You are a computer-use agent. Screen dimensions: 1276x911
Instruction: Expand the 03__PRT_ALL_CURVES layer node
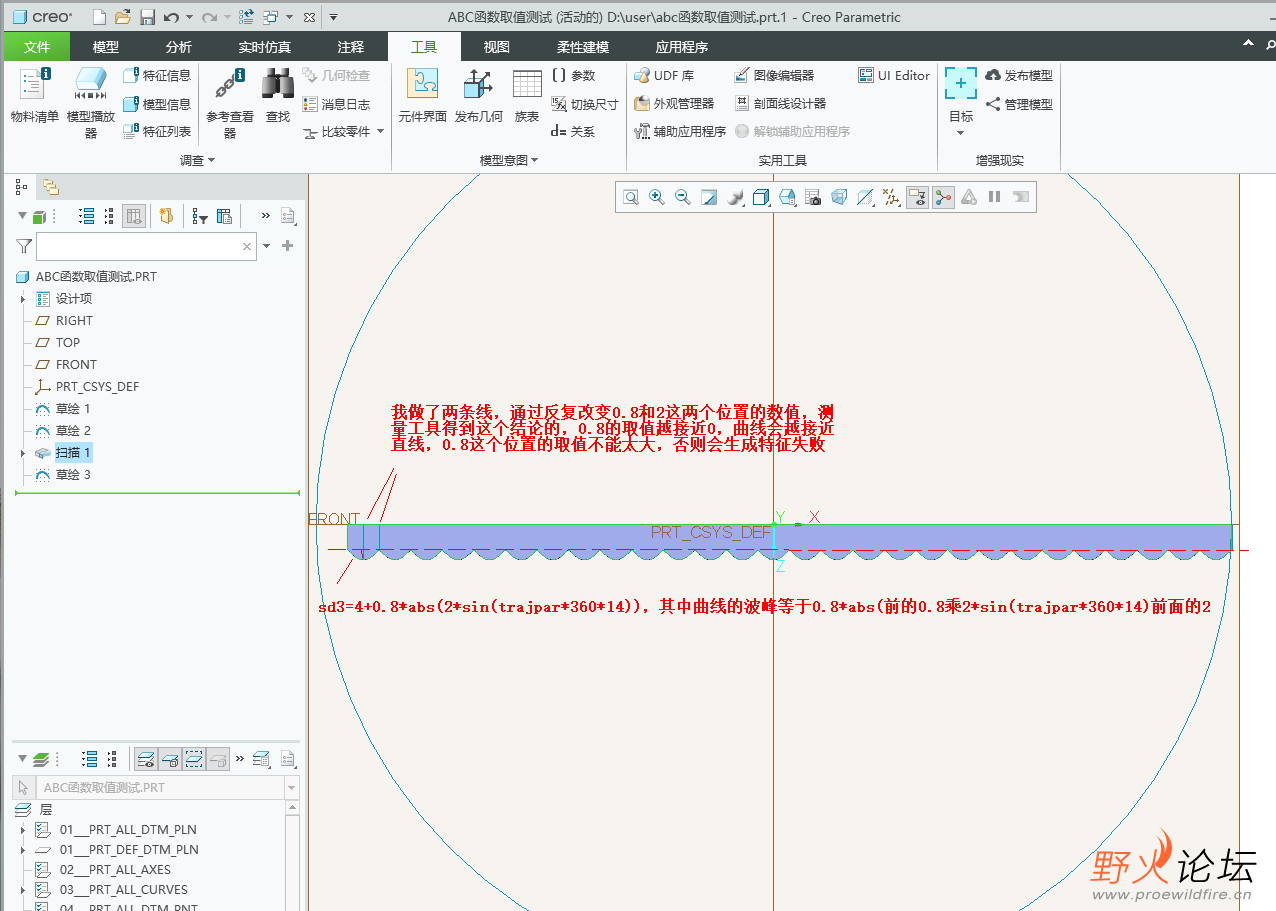click(23, 890)
